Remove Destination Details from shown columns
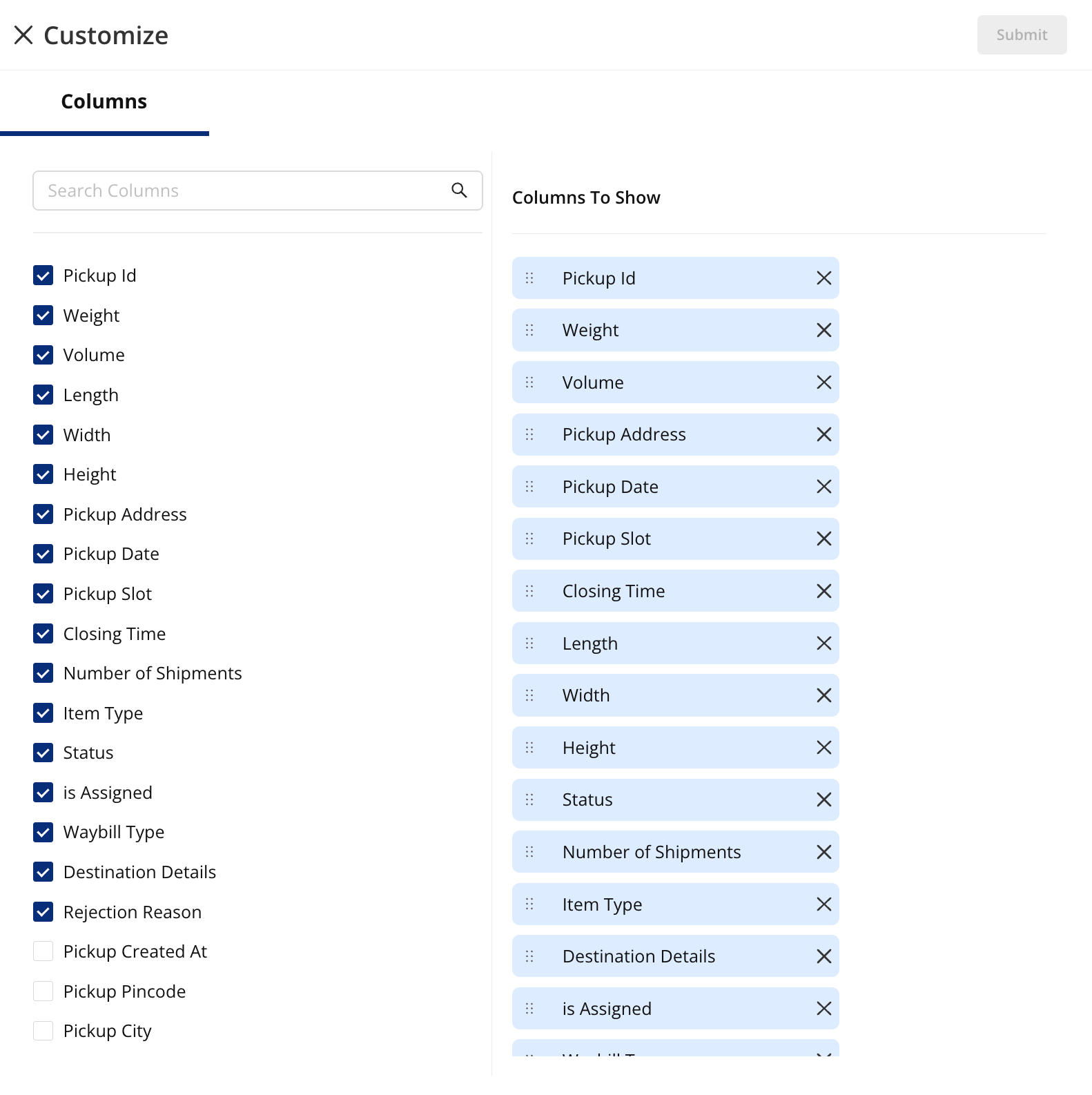The image size is (1092, 1095). [823, 956]
